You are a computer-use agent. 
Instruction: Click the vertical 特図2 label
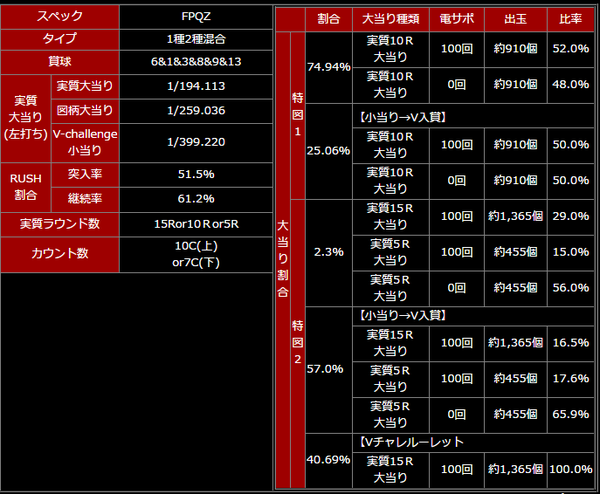point(298,343)
